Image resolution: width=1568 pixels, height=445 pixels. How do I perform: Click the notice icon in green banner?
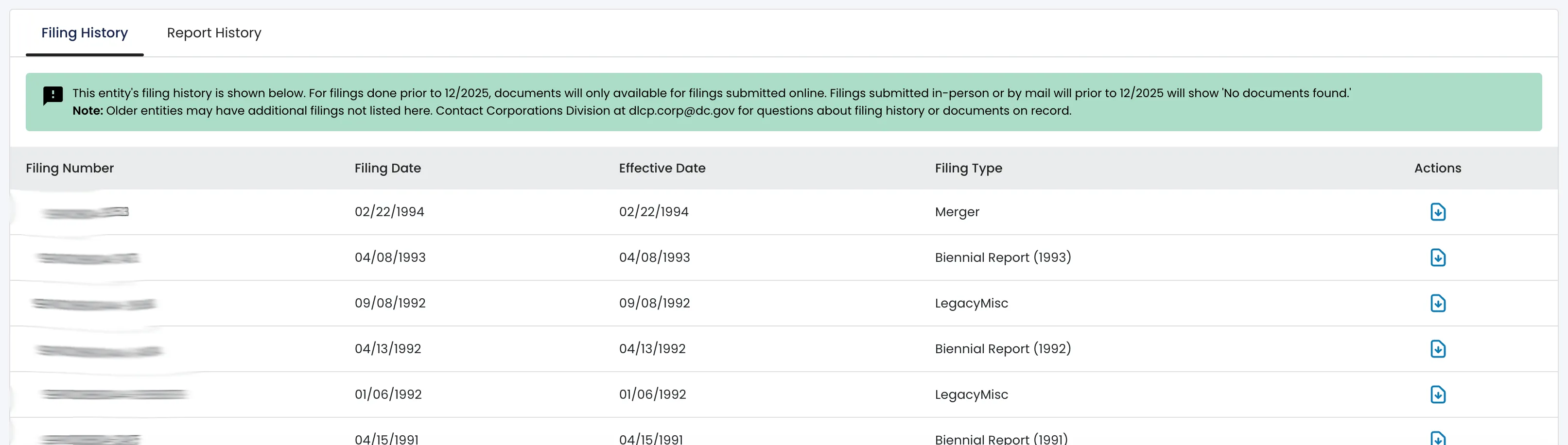coord(53,96)
